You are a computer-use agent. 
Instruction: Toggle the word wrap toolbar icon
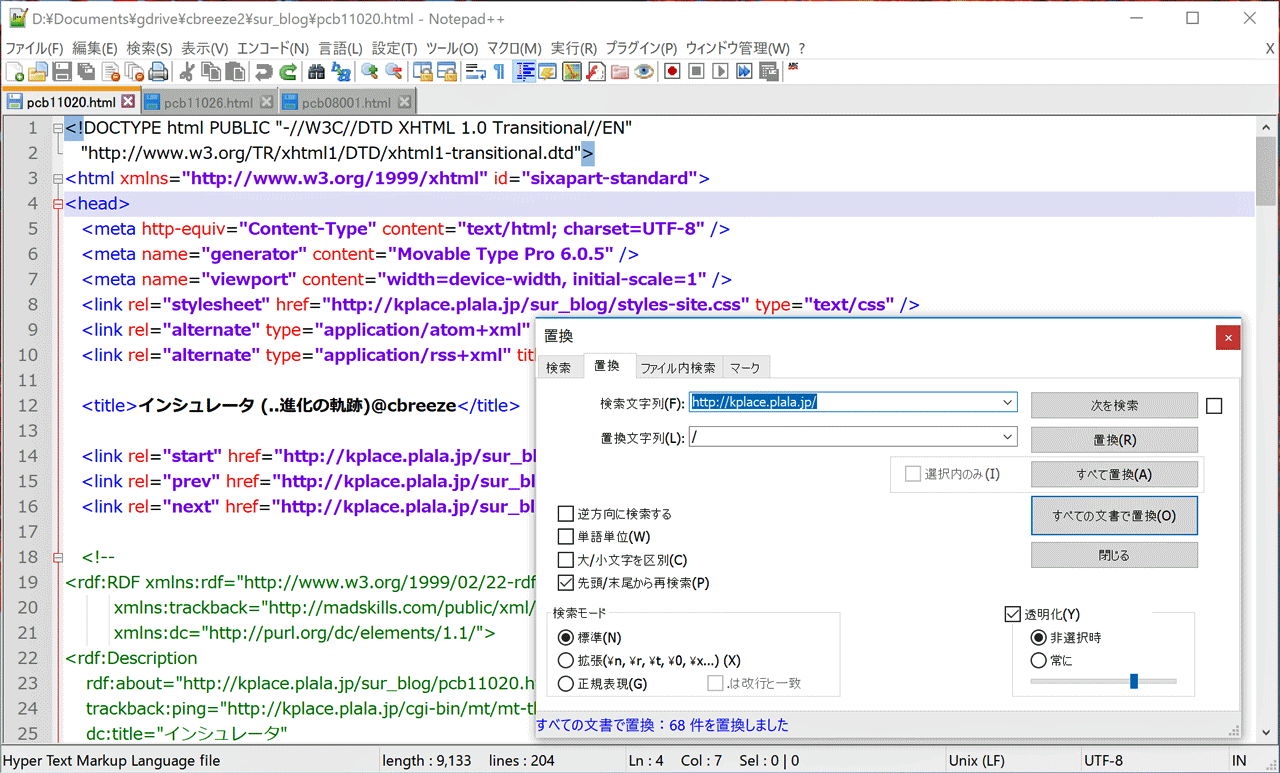click(475, 72)
